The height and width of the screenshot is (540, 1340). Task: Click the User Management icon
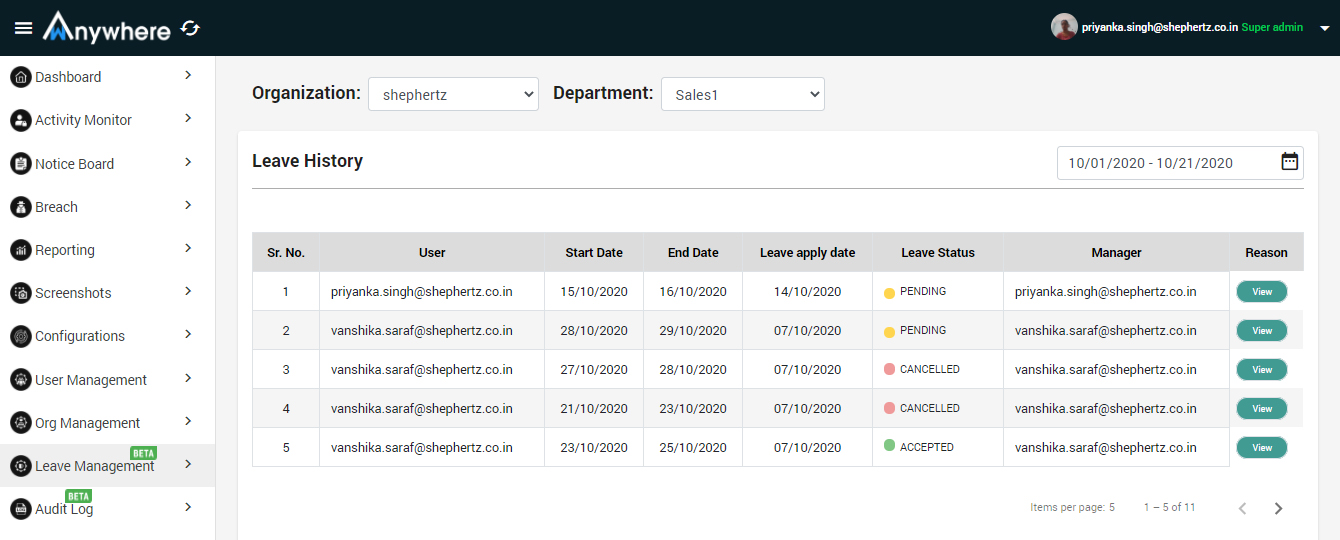pyautogui.click(x=20, y=380)
